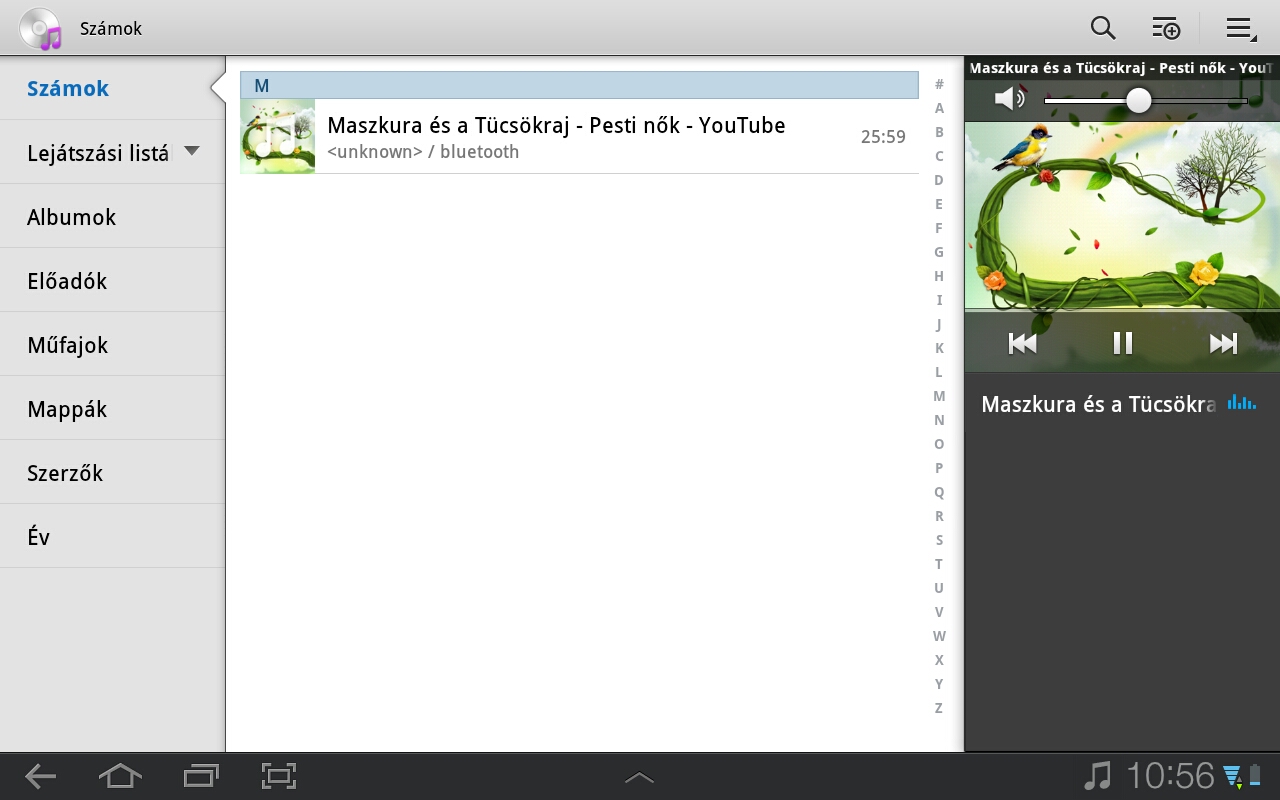Expand the bottom panel up chevron

pyautogui.click(x=639, y=777)
